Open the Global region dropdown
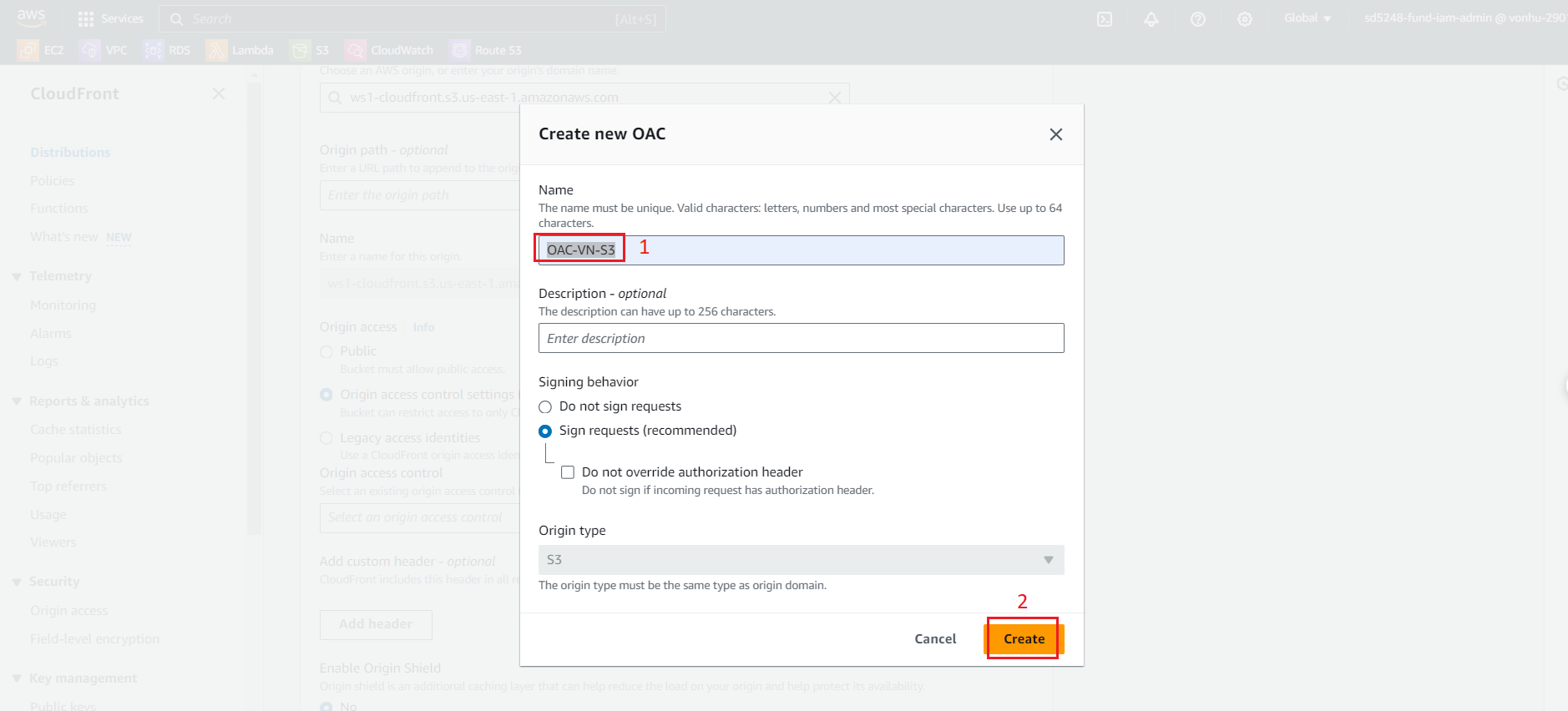 click(1307, 18)
